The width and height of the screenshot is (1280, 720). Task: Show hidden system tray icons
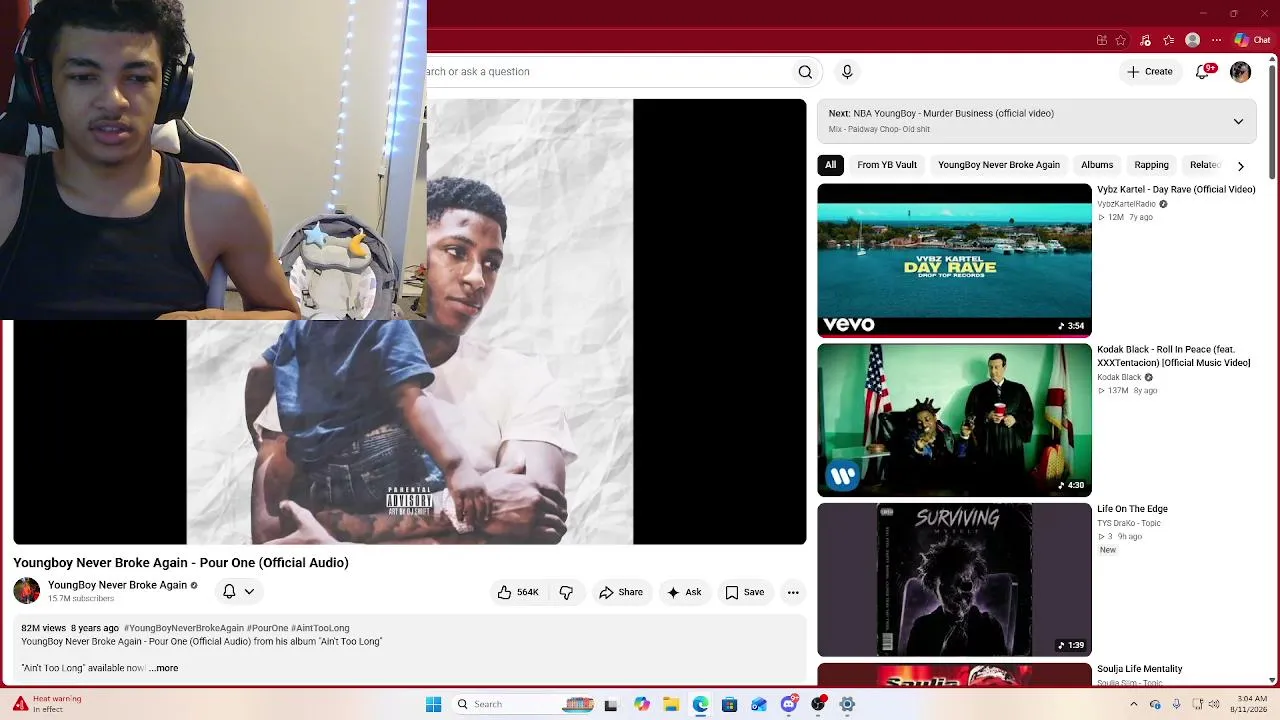tap(1133, 704)
